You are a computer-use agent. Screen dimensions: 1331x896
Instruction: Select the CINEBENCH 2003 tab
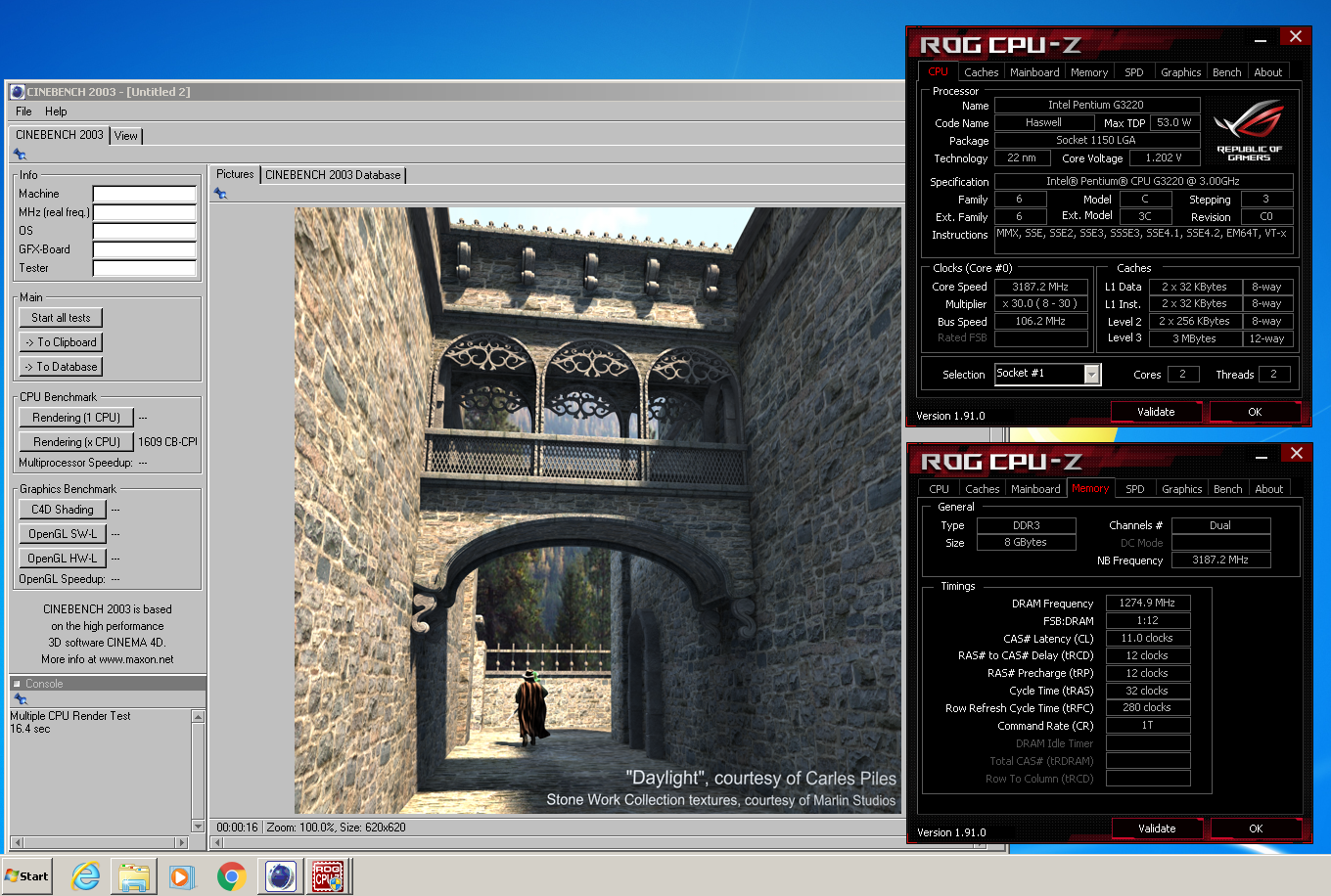[60, 135]
